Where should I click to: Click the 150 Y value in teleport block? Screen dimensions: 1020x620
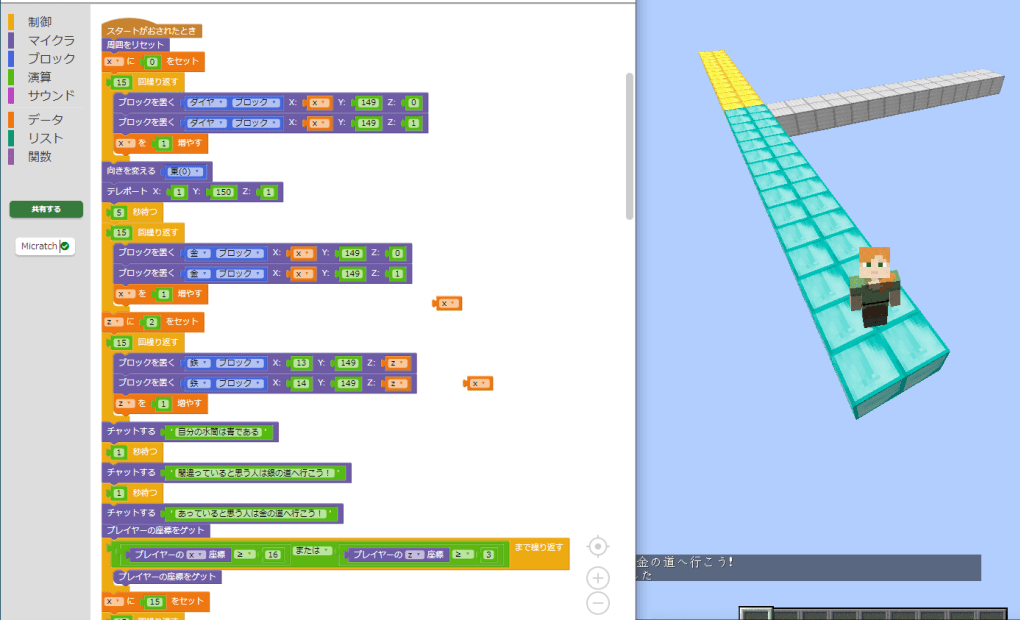tap(221, 191)
